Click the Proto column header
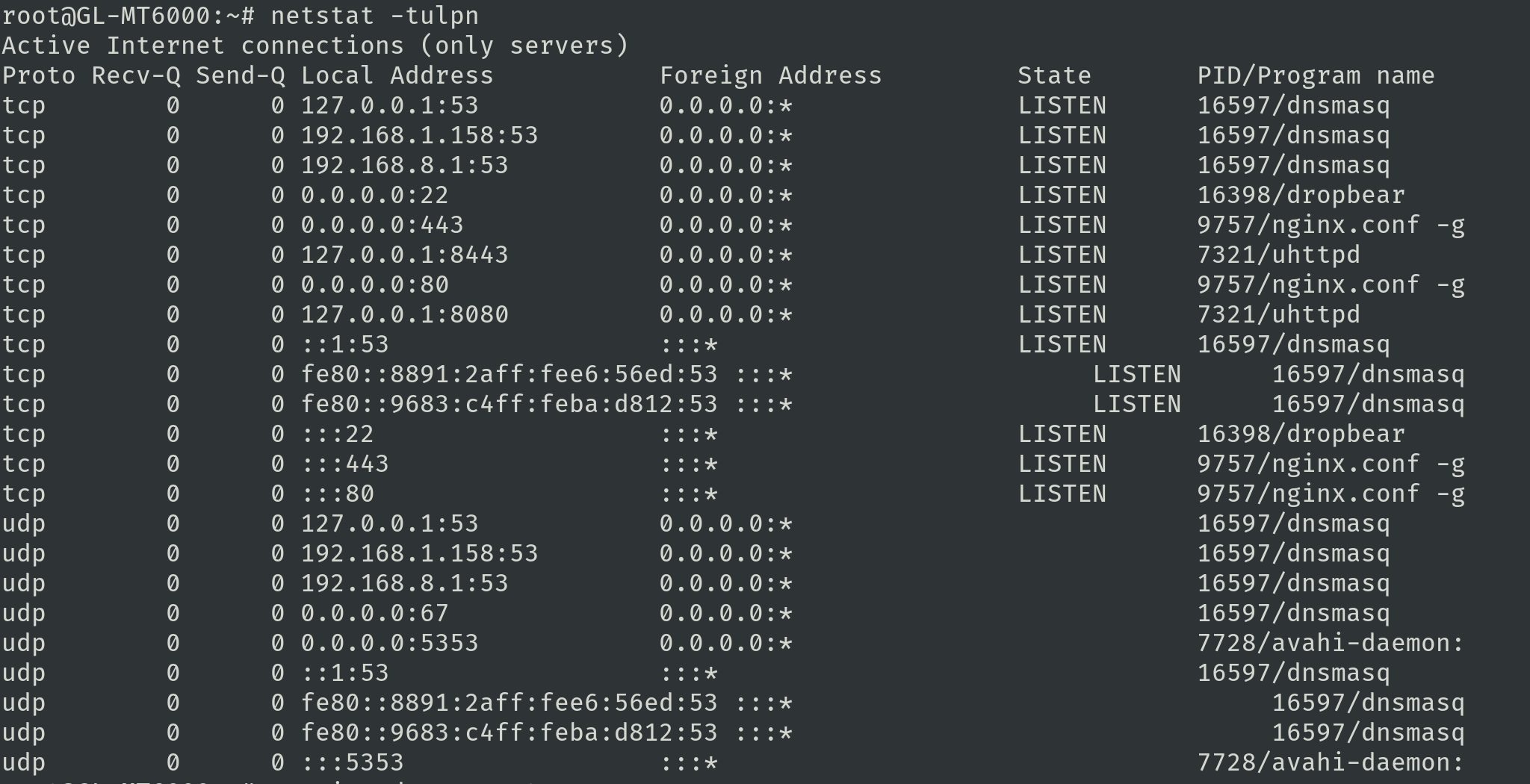 (x=38, y=75)
